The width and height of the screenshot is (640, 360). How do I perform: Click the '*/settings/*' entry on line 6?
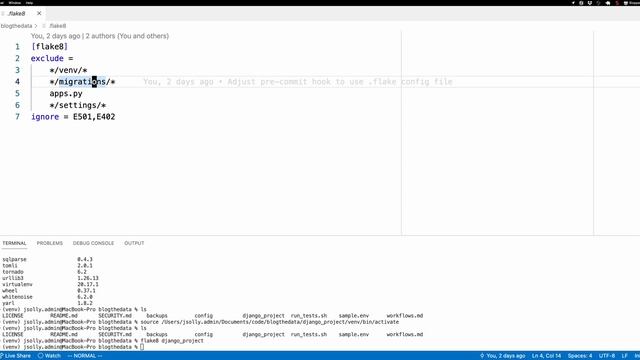78,105
